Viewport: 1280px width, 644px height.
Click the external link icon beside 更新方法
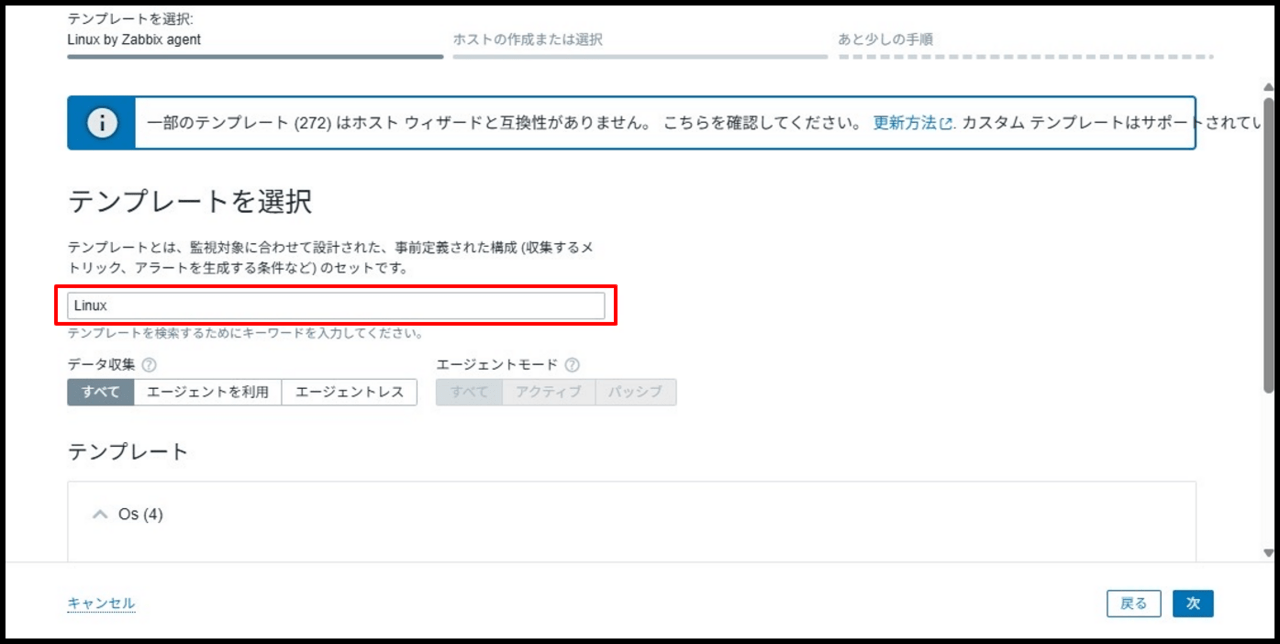(946, 124)
